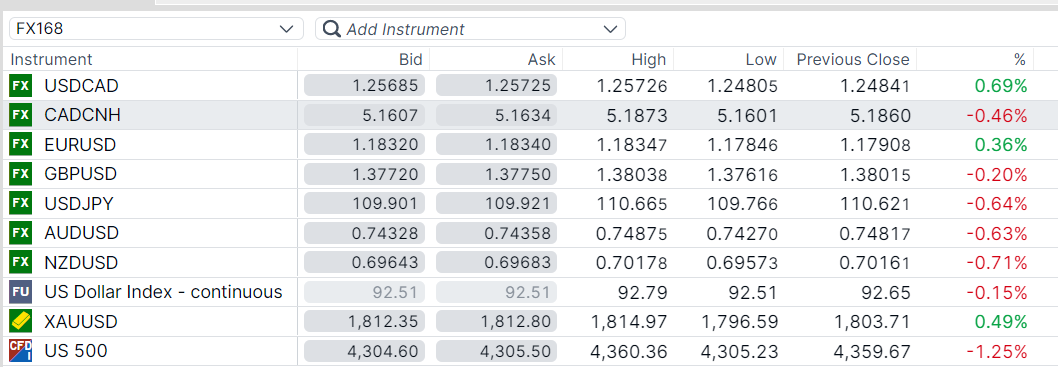Select the CADCNH instrument name

click(82, 115)
